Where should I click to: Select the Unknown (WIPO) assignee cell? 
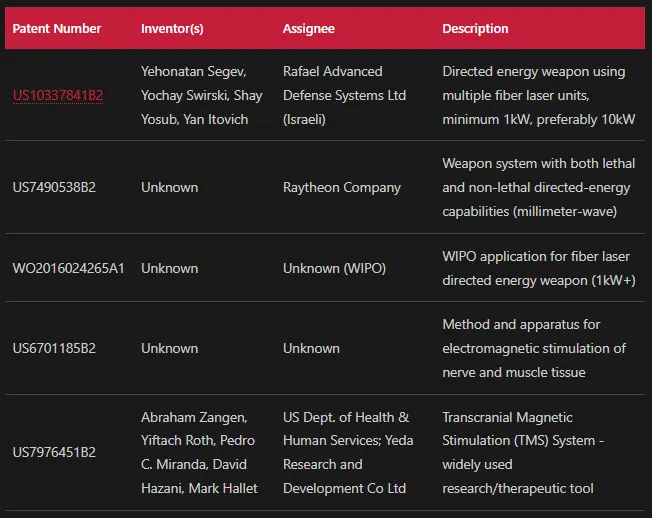[x=334, y=268]
